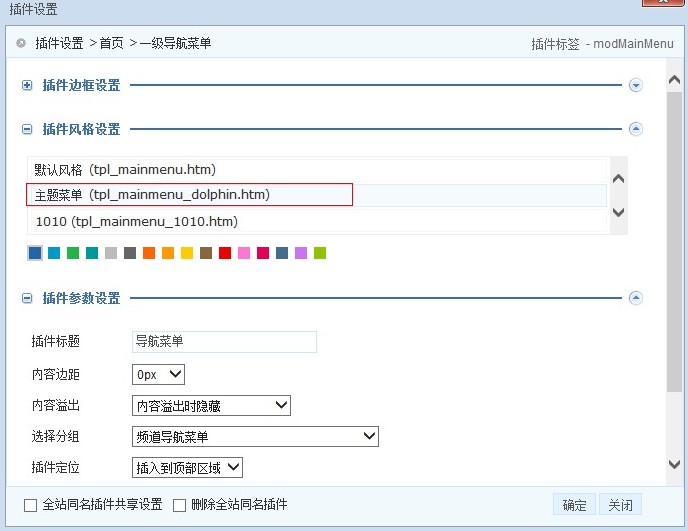Click the 关闭 button
The image size is (688, 531).
pyautogui.click(x=620, y=505)
